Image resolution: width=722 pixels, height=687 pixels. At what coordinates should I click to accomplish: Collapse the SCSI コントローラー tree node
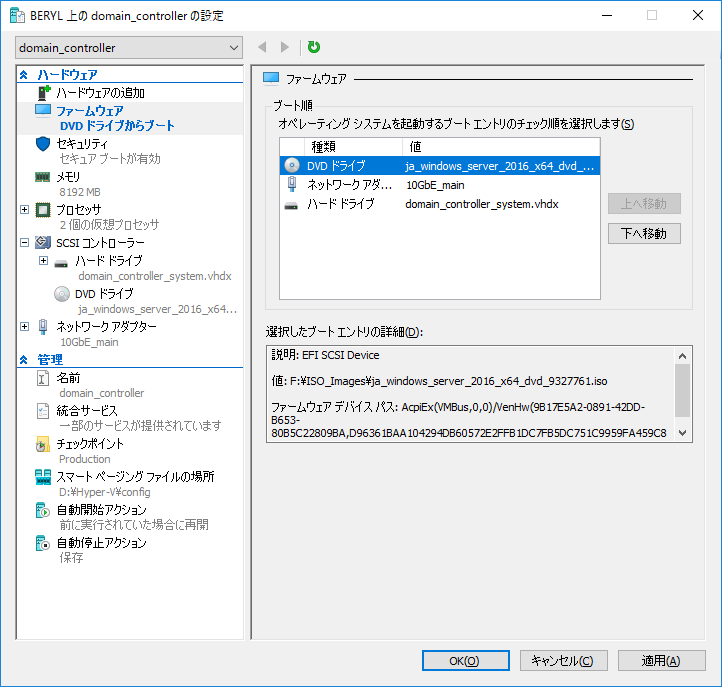pos(25,243)
